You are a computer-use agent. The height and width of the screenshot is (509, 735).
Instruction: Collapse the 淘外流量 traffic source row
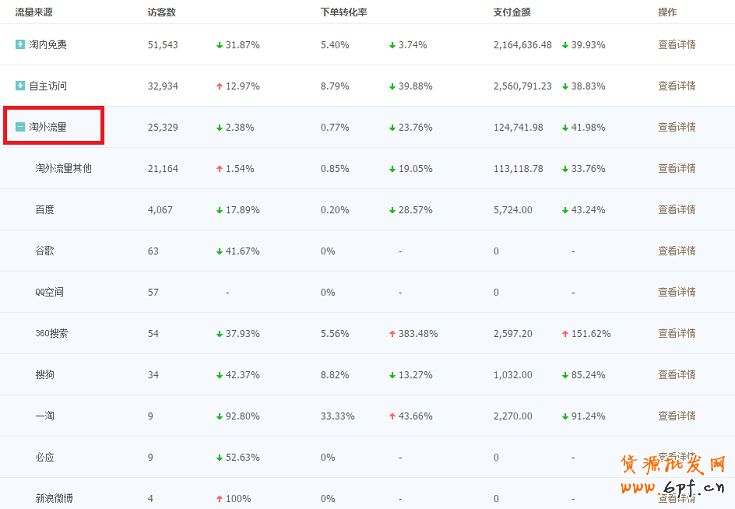tap(20, 127)
